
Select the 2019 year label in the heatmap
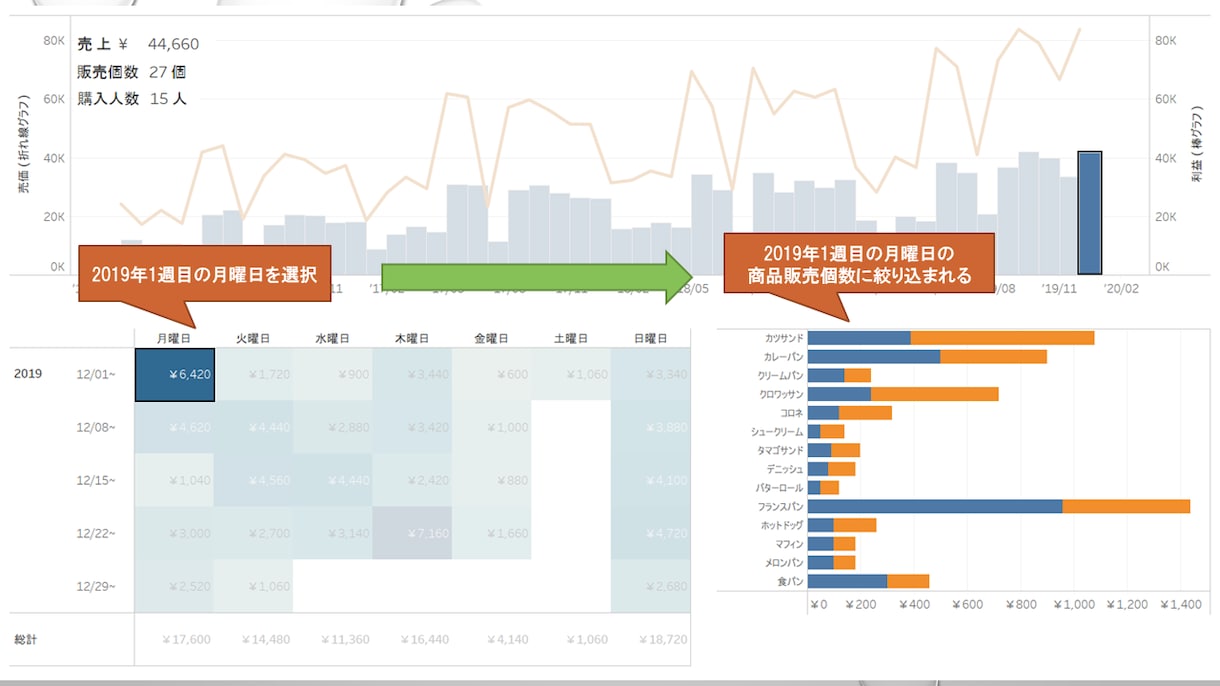tap(28, 375)
